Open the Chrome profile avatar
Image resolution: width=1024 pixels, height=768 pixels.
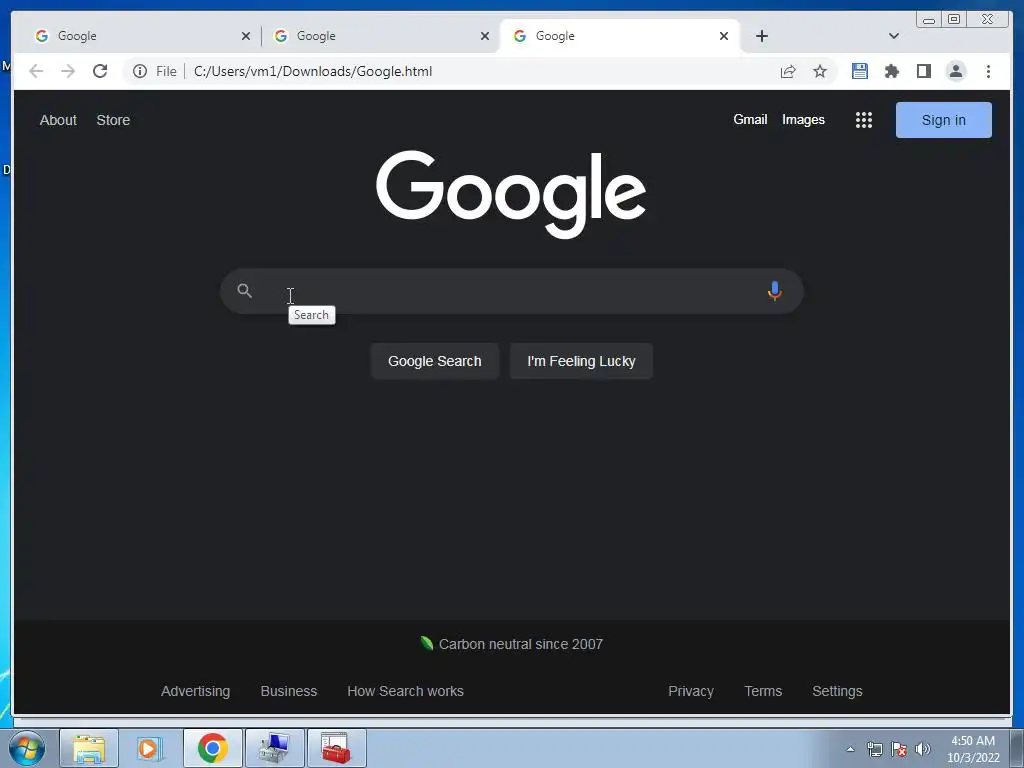click(x=955, y=71)
